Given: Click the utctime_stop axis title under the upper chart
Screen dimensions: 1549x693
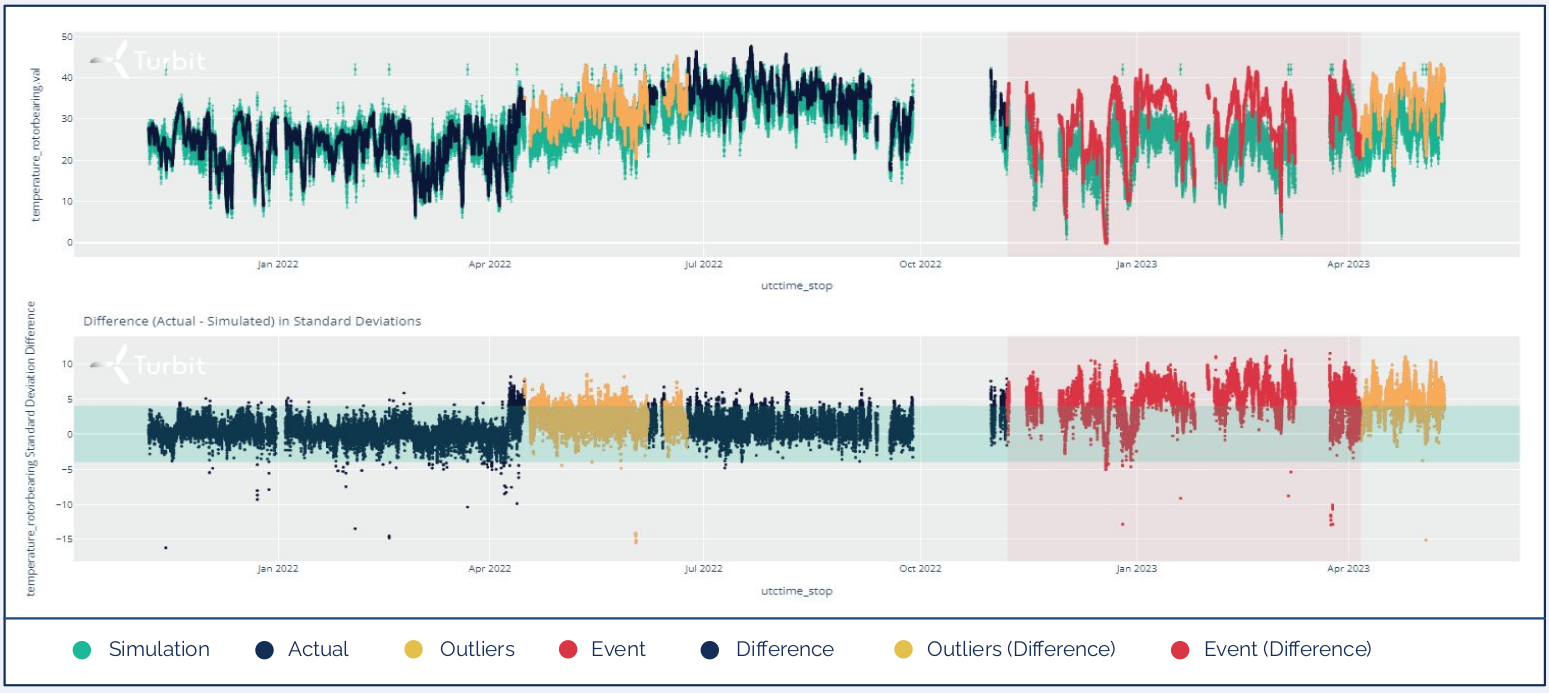Looking at the screenshot, I should (796, 286).
